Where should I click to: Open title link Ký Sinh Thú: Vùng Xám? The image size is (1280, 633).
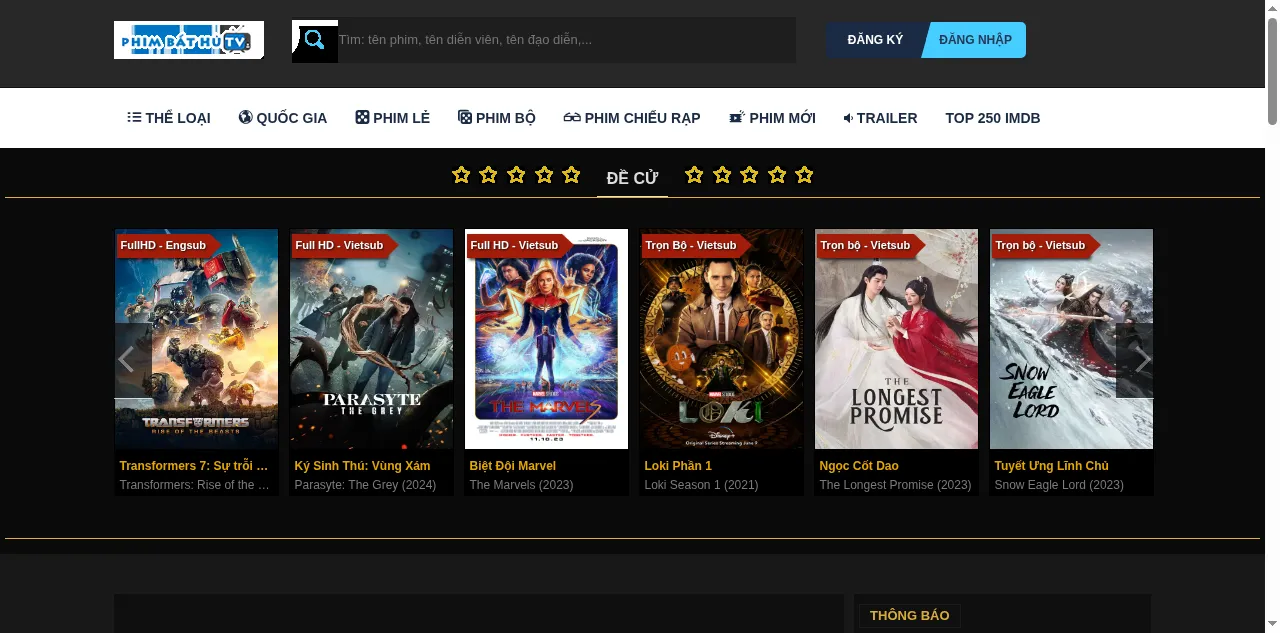click(363, 466)
